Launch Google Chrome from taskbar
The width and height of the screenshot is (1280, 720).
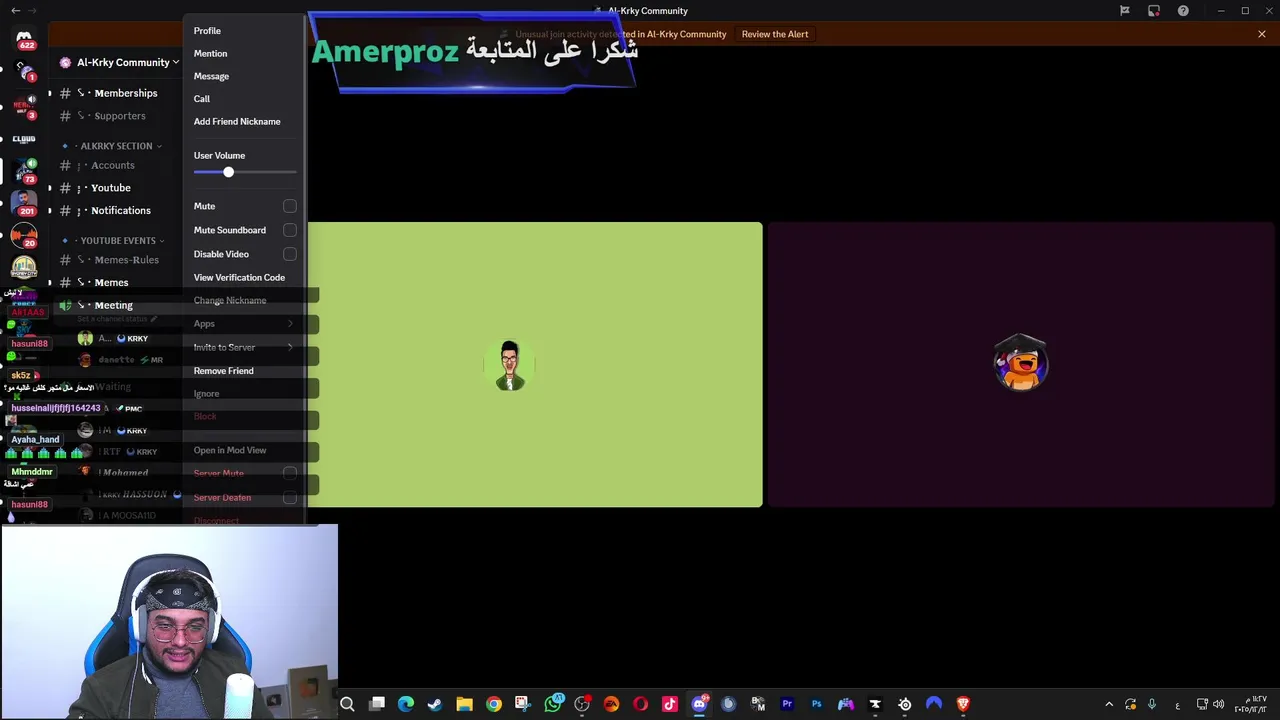pos(494,704)
